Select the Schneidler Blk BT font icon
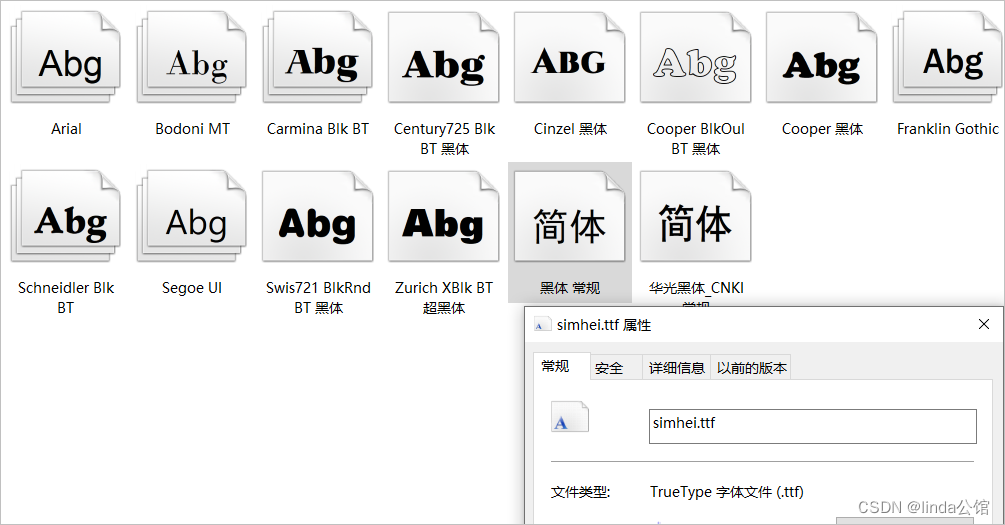Image resolution: width=1005 pixels, height=525 pixels. click(x=66, y=217)
